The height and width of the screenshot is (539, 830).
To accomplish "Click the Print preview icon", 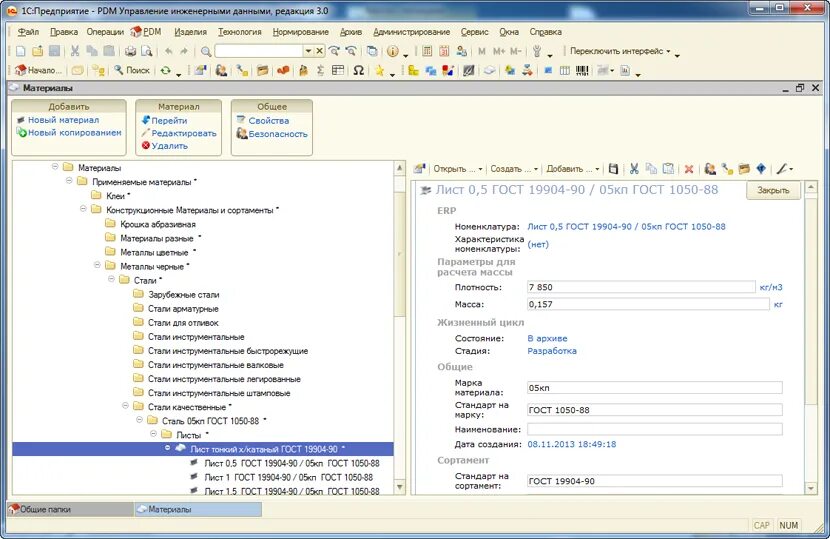I will [x=147, y=51].
